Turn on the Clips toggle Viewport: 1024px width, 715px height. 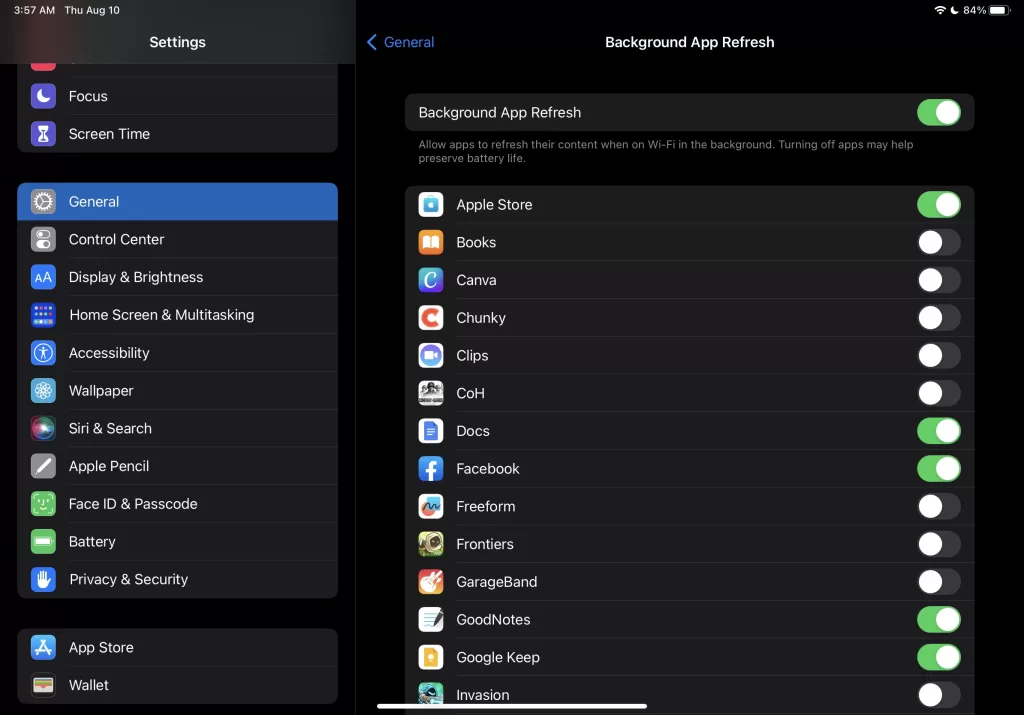(x=938, y=355)
